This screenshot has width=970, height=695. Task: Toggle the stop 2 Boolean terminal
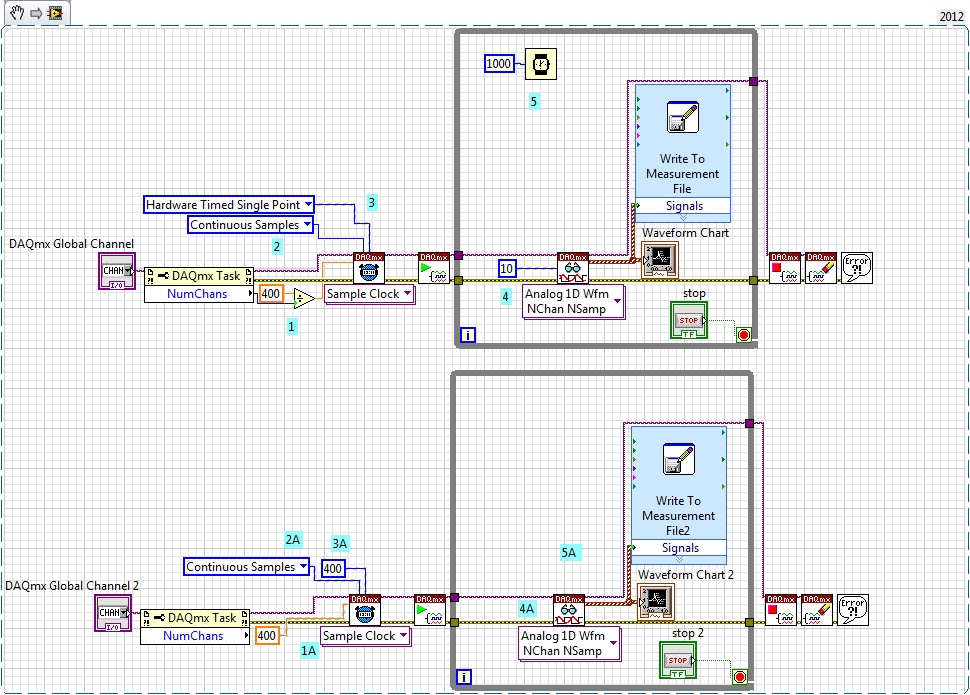678,660
